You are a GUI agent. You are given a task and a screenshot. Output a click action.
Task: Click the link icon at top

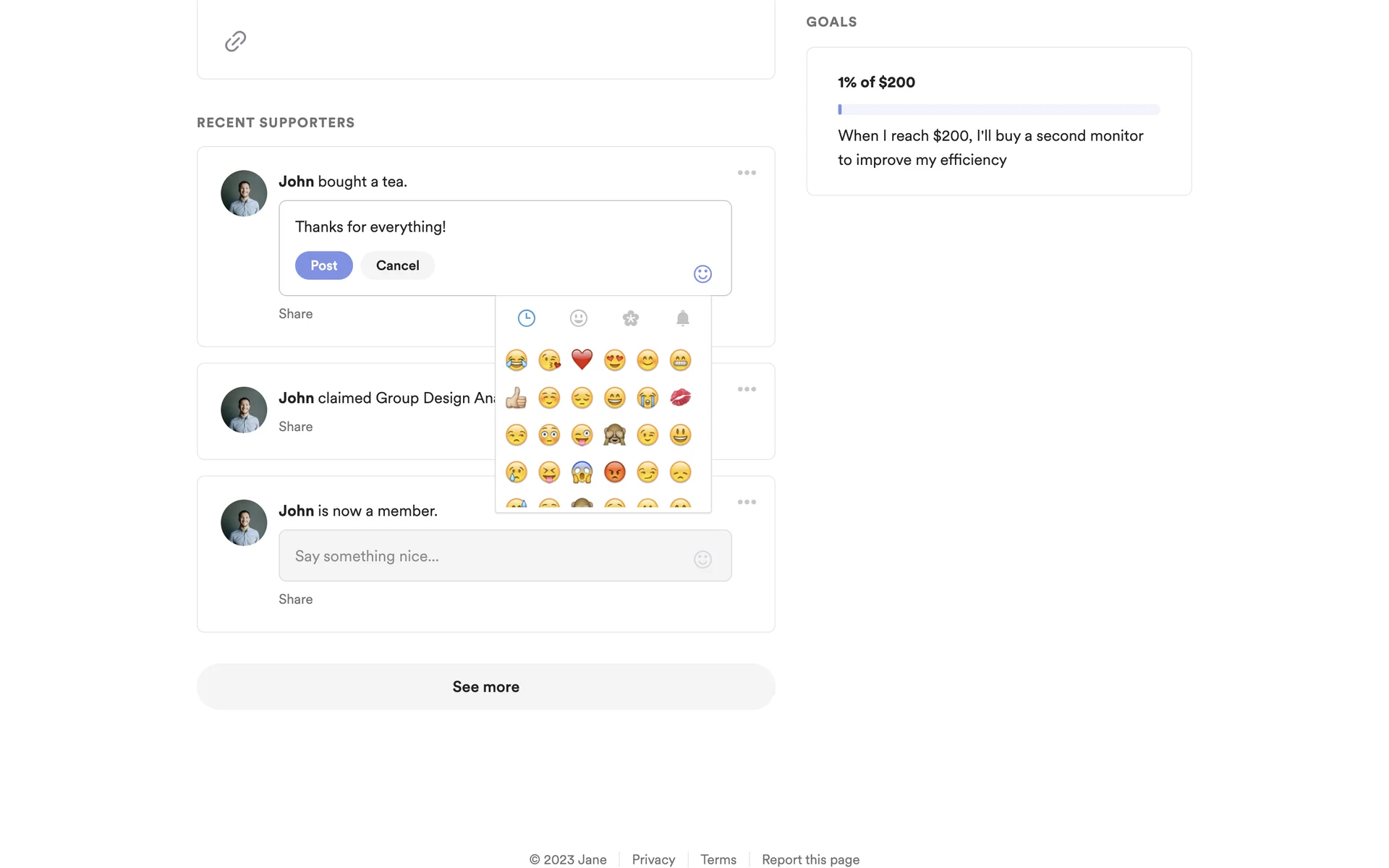[235, 41]
